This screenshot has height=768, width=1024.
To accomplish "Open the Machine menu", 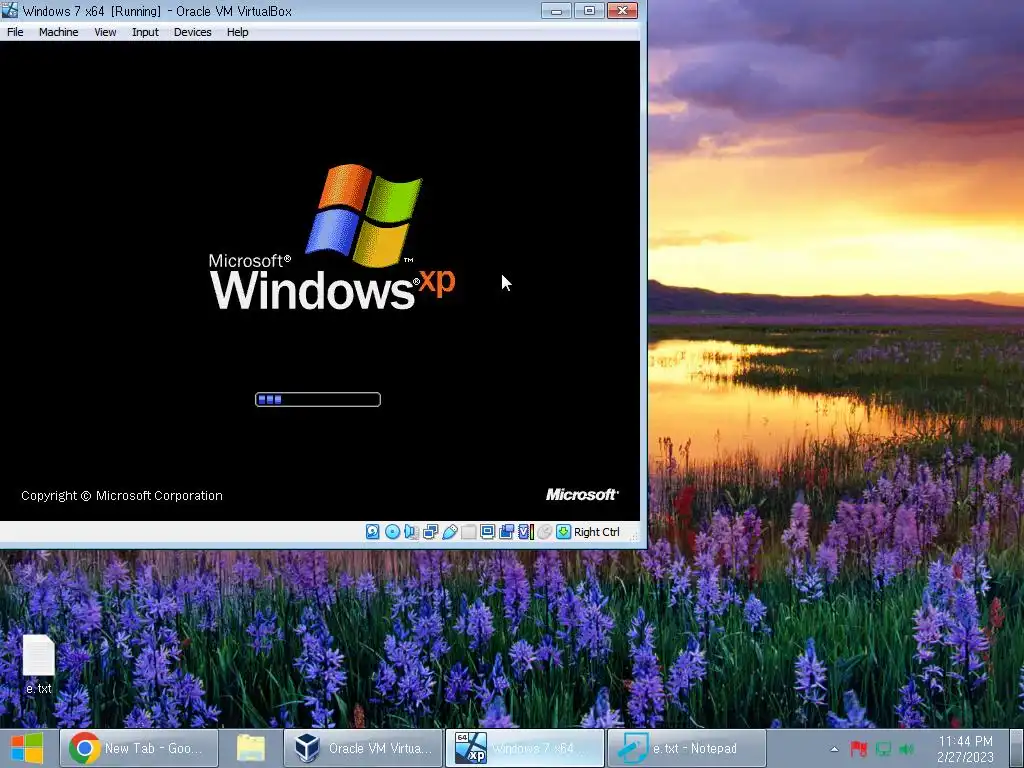I will tap(59, 32).
